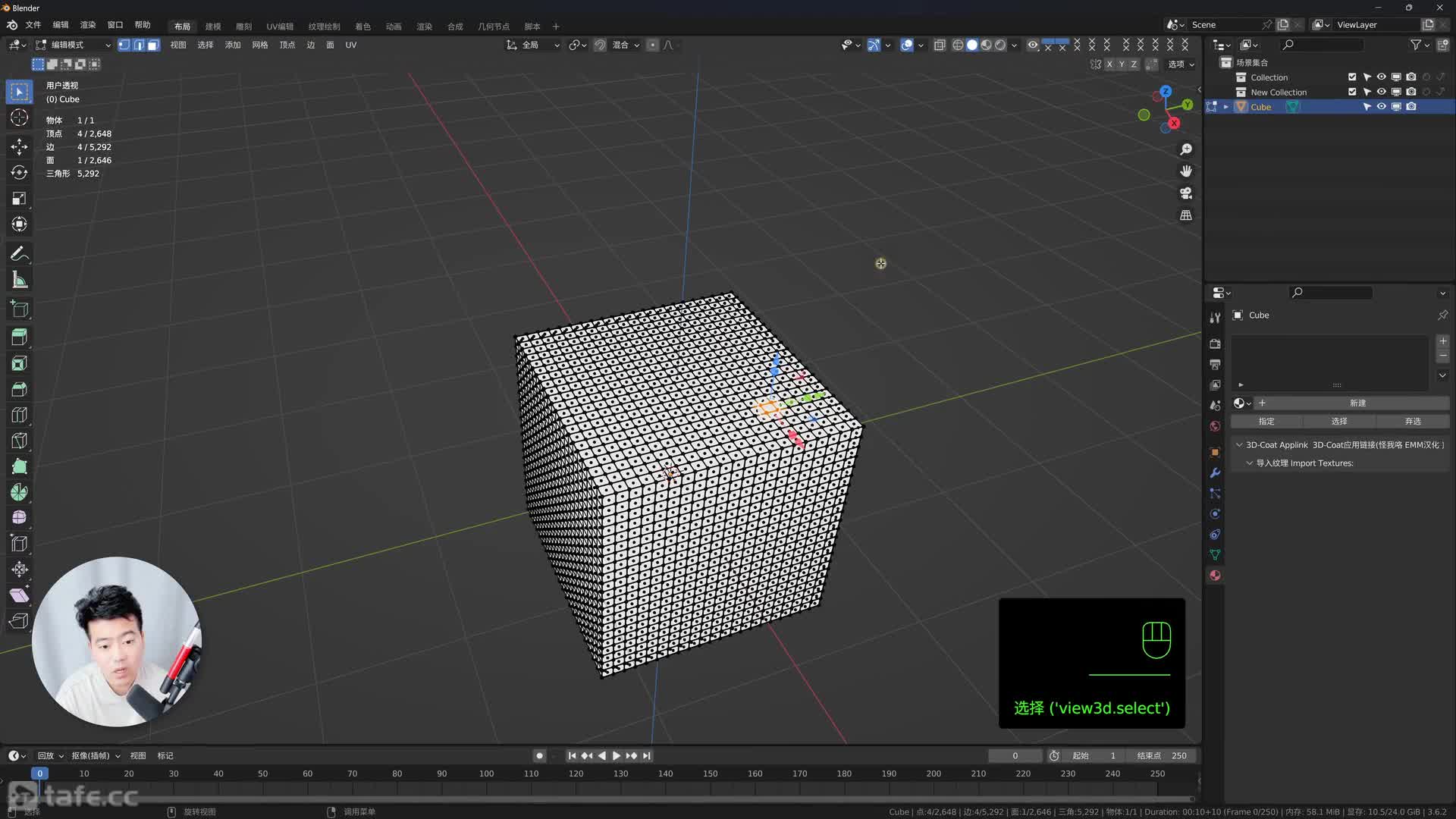Screen dimensions: 1456x819
Task: Collapse the 3D-Coat Applink panel
Action: point(1240,445)
